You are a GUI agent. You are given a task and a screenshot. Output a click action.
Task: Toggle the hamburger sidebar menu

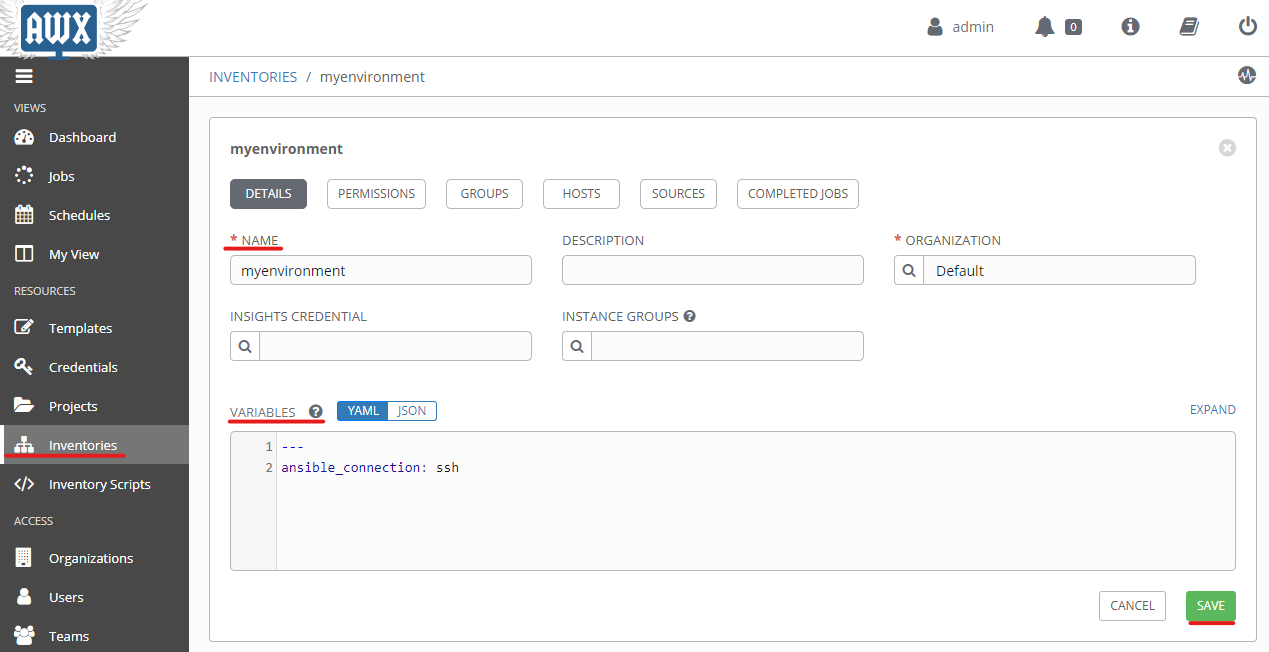point(24,76)
